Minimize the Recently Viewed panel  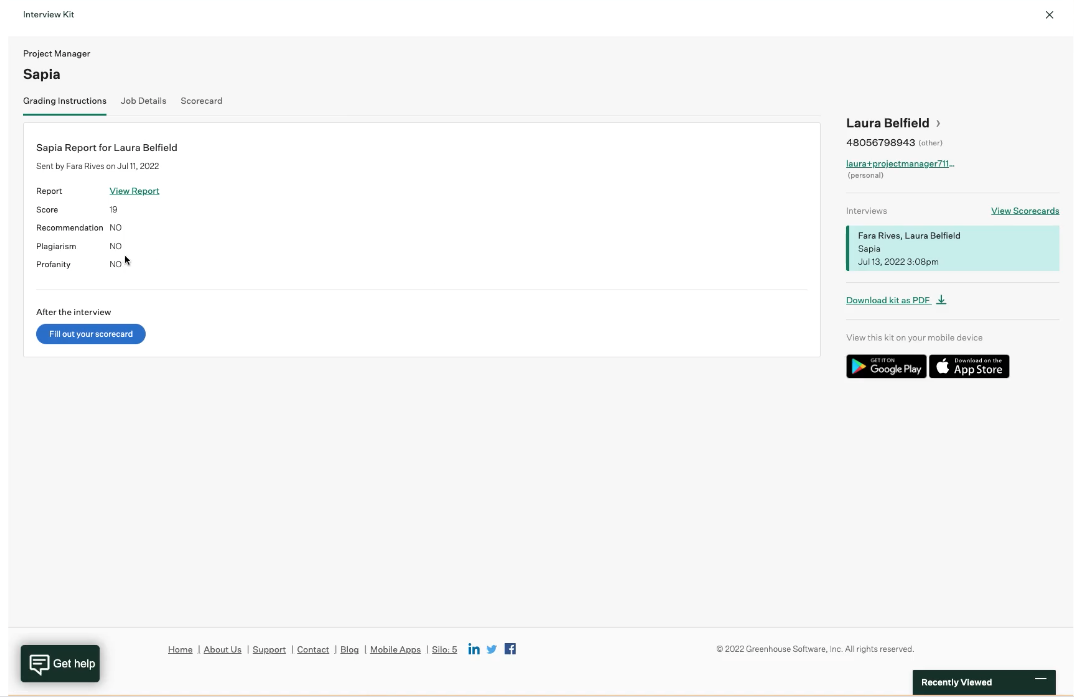(1040, 679)
